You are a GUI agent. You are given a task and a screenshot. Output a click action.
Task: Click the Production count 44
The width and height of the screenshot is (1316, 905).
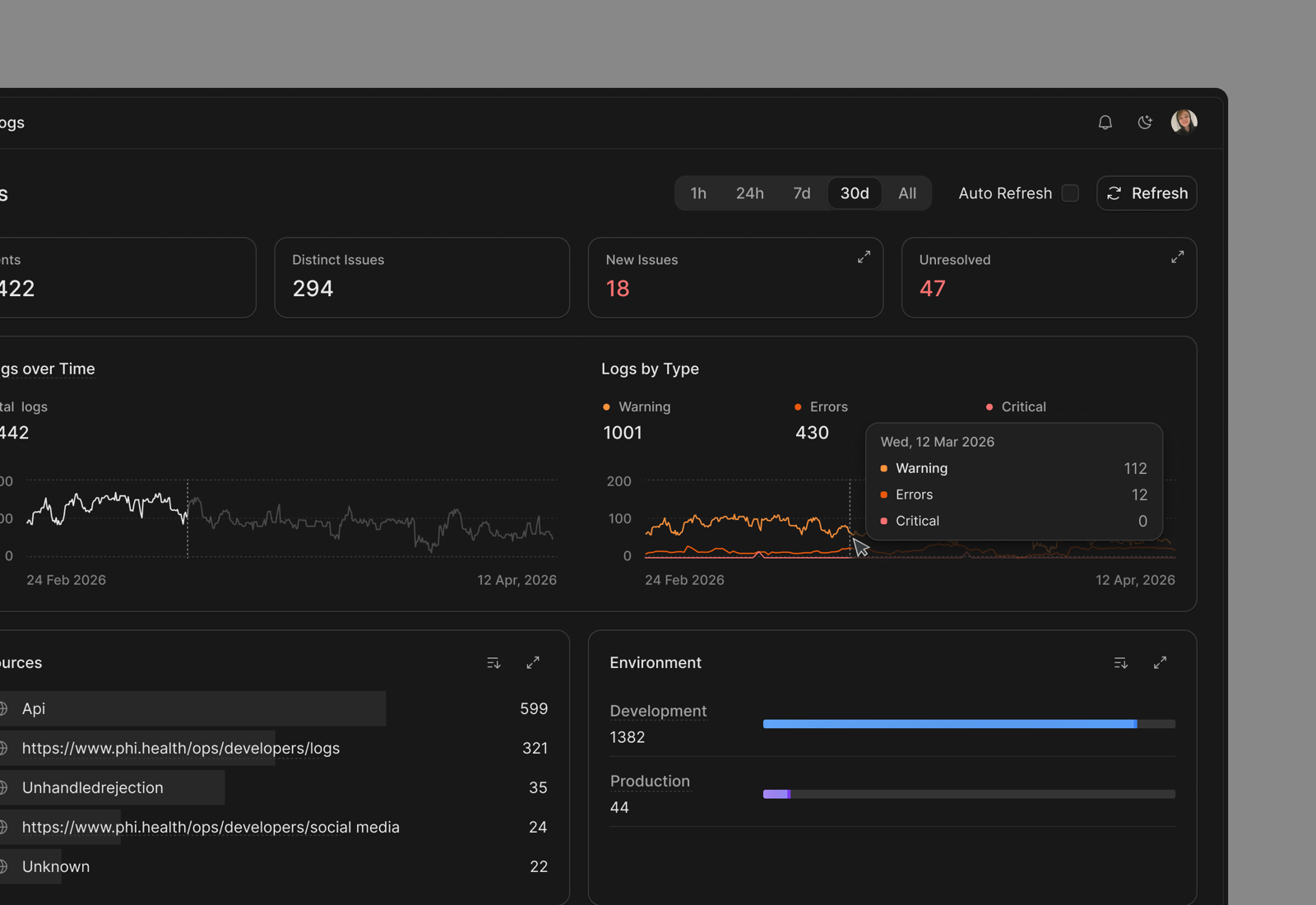[x=619, y=807]
